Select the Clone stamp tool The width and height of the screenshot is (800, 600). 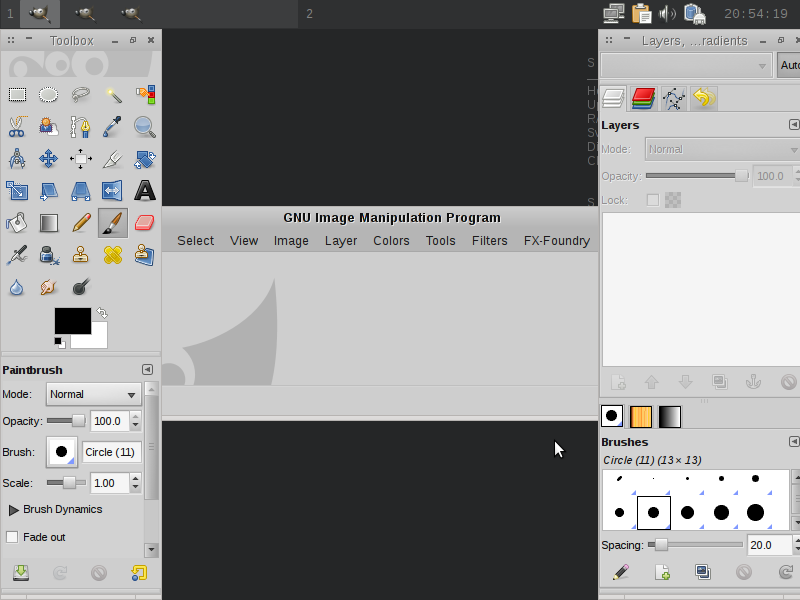pos(81,255)
